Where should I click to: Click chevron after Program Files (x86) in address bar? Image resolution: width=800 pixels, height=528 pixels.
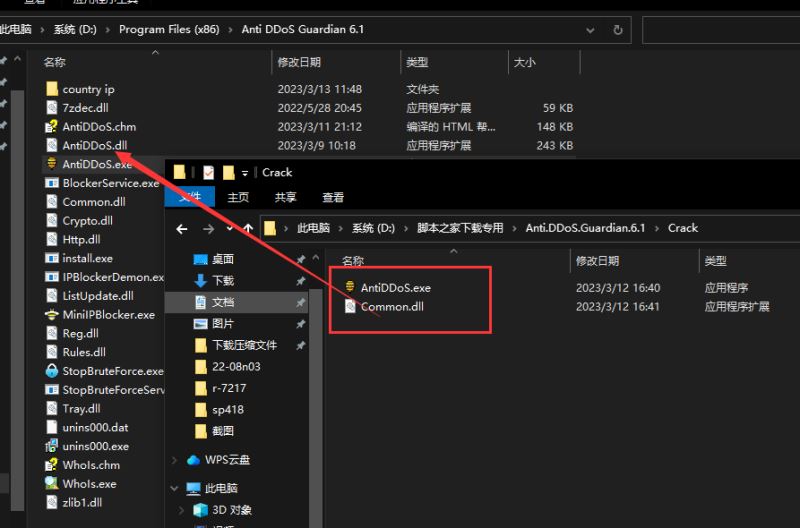click(x=231, y=30)
